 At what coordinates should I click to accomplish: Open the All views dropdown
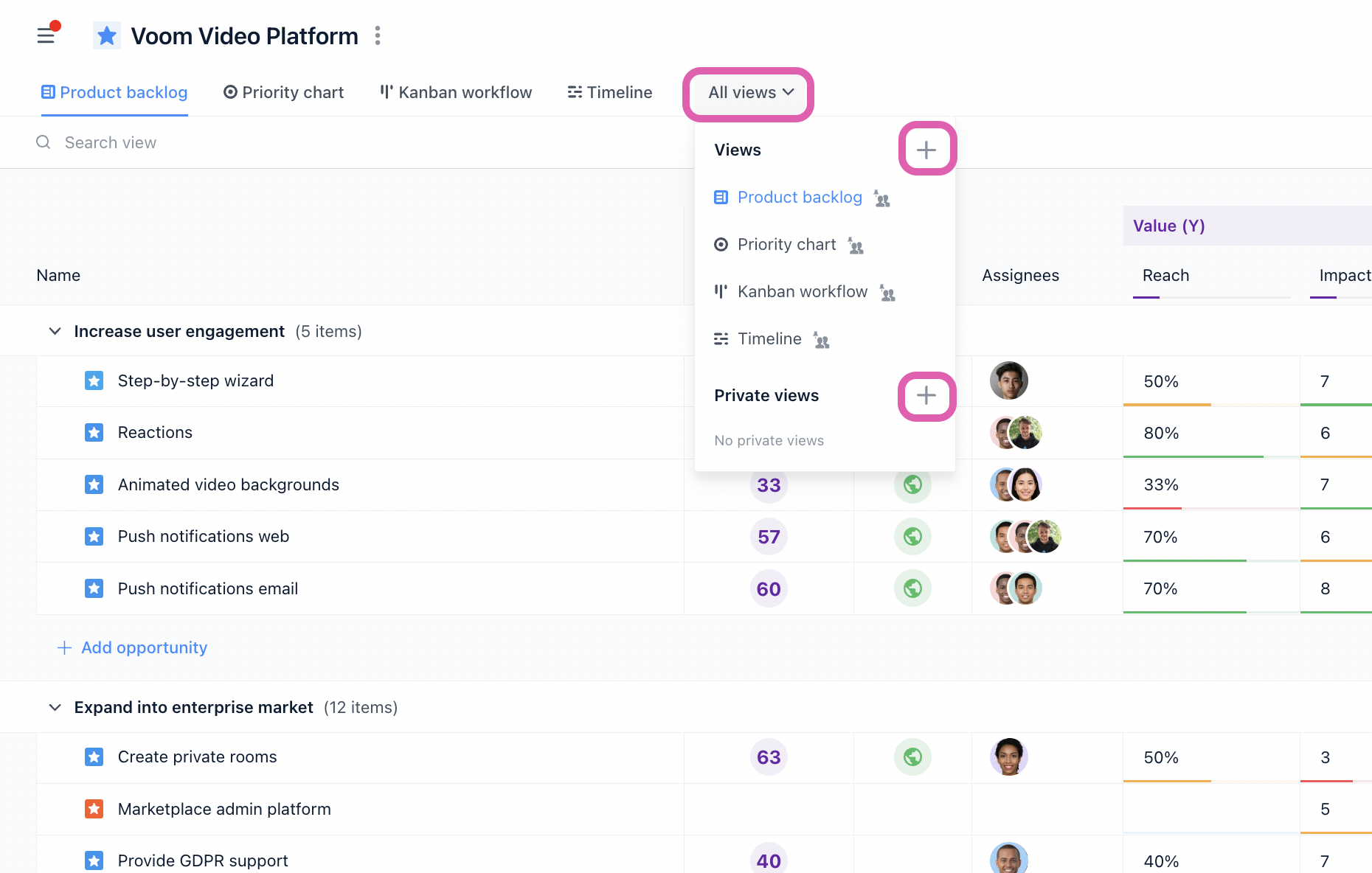point(750,93)
